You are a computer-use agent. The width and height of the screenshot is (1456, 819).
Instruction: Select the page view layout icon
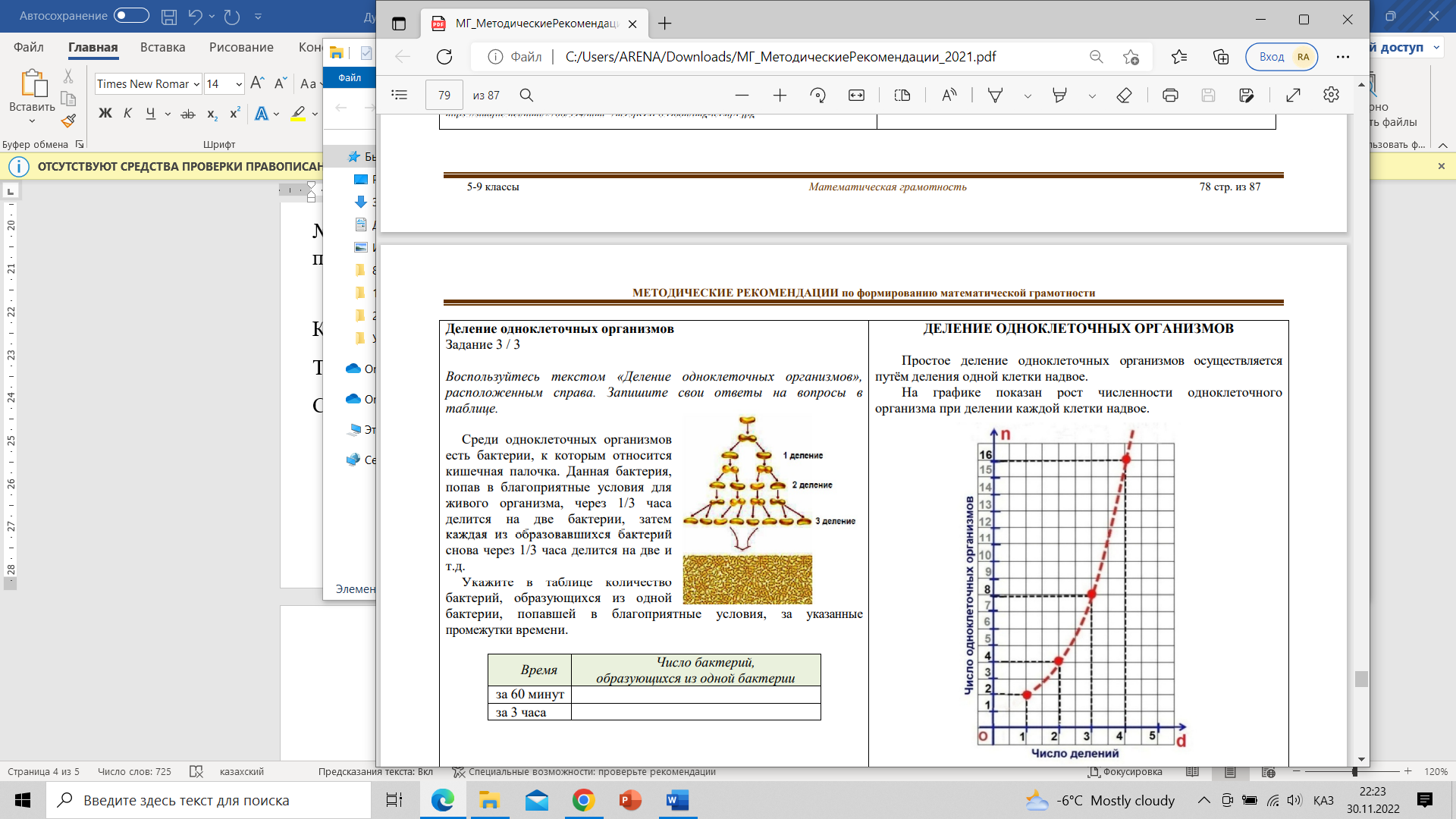pos(902,95)
